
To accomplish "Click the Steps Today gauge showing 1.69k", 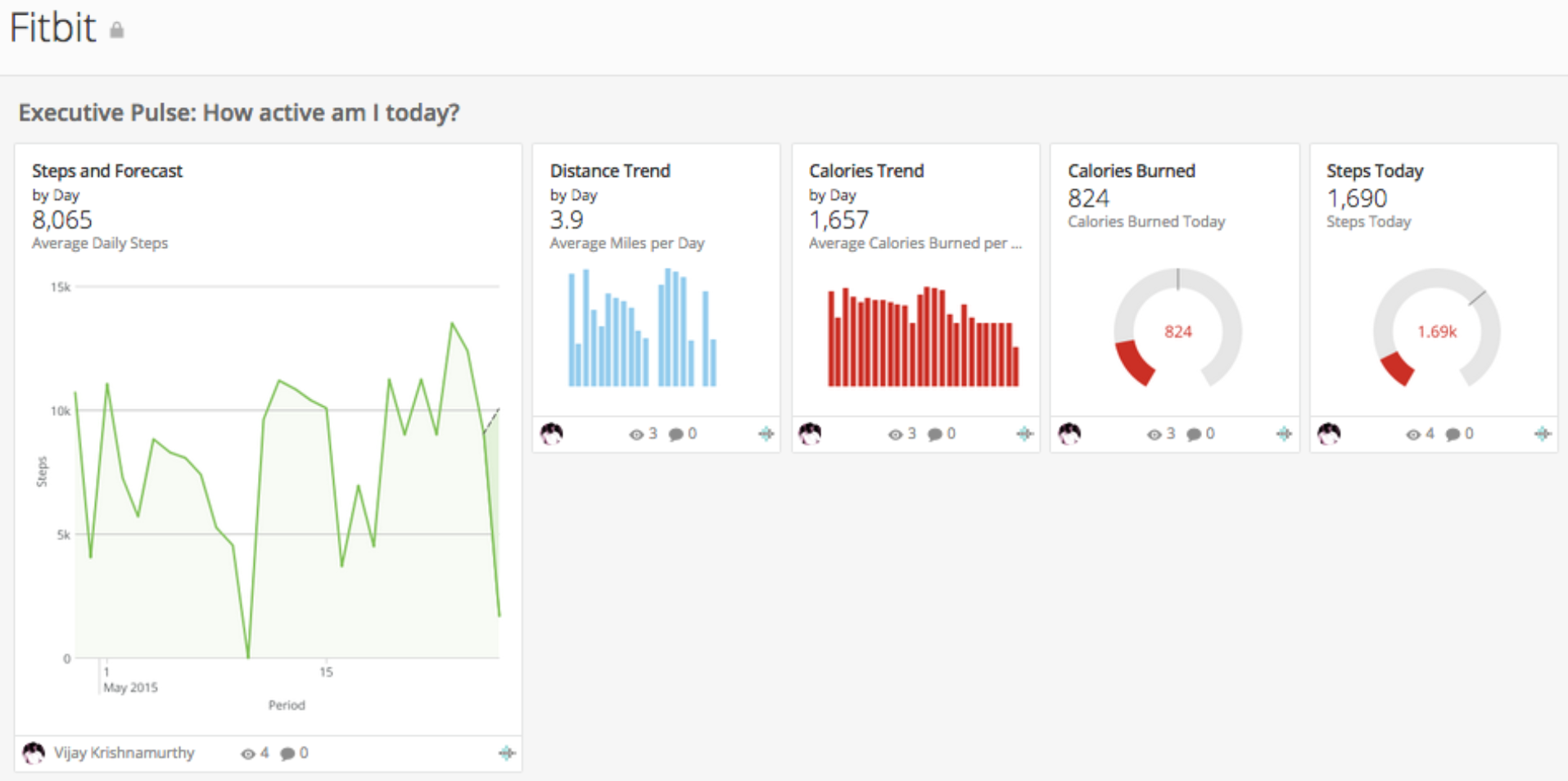I will coord(1436,332).
